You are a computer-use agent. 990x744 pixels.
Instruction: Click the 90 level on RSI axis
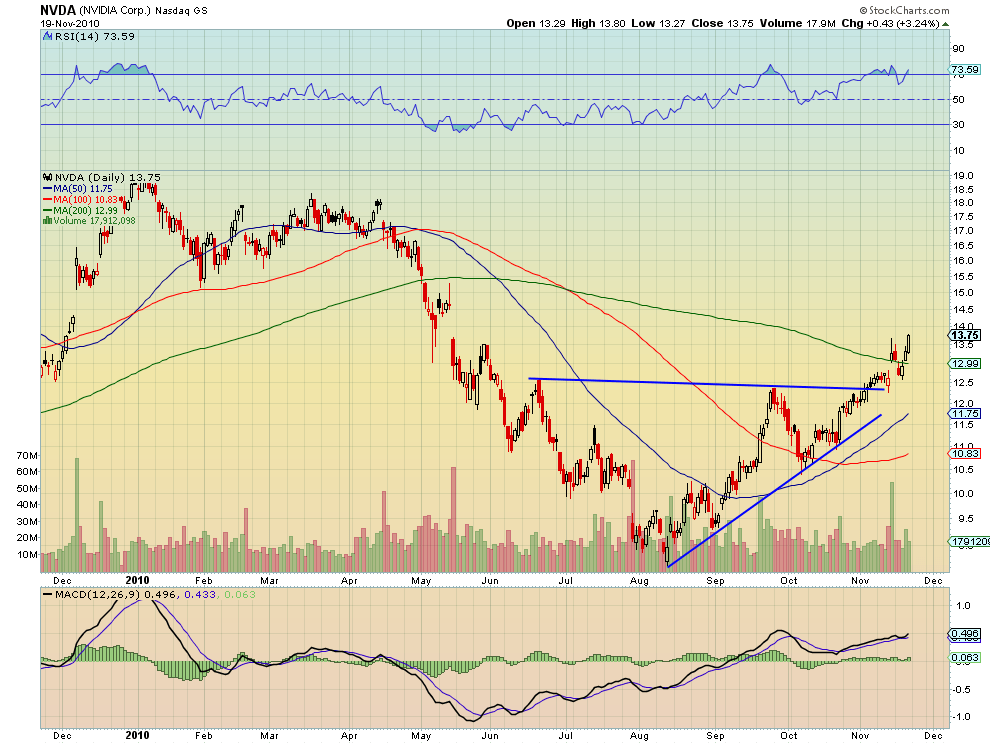pos(958,49)
